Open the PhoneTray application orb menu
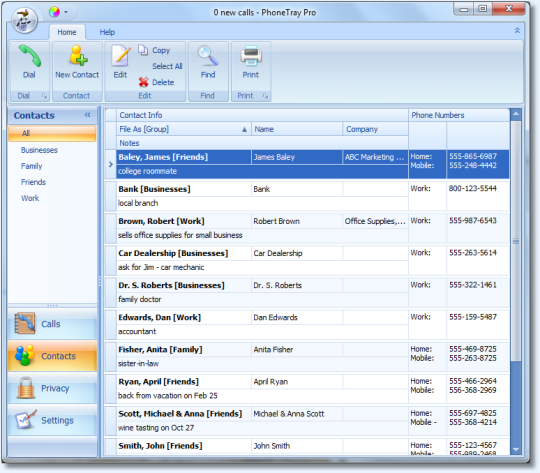 (x=24, y=20)
